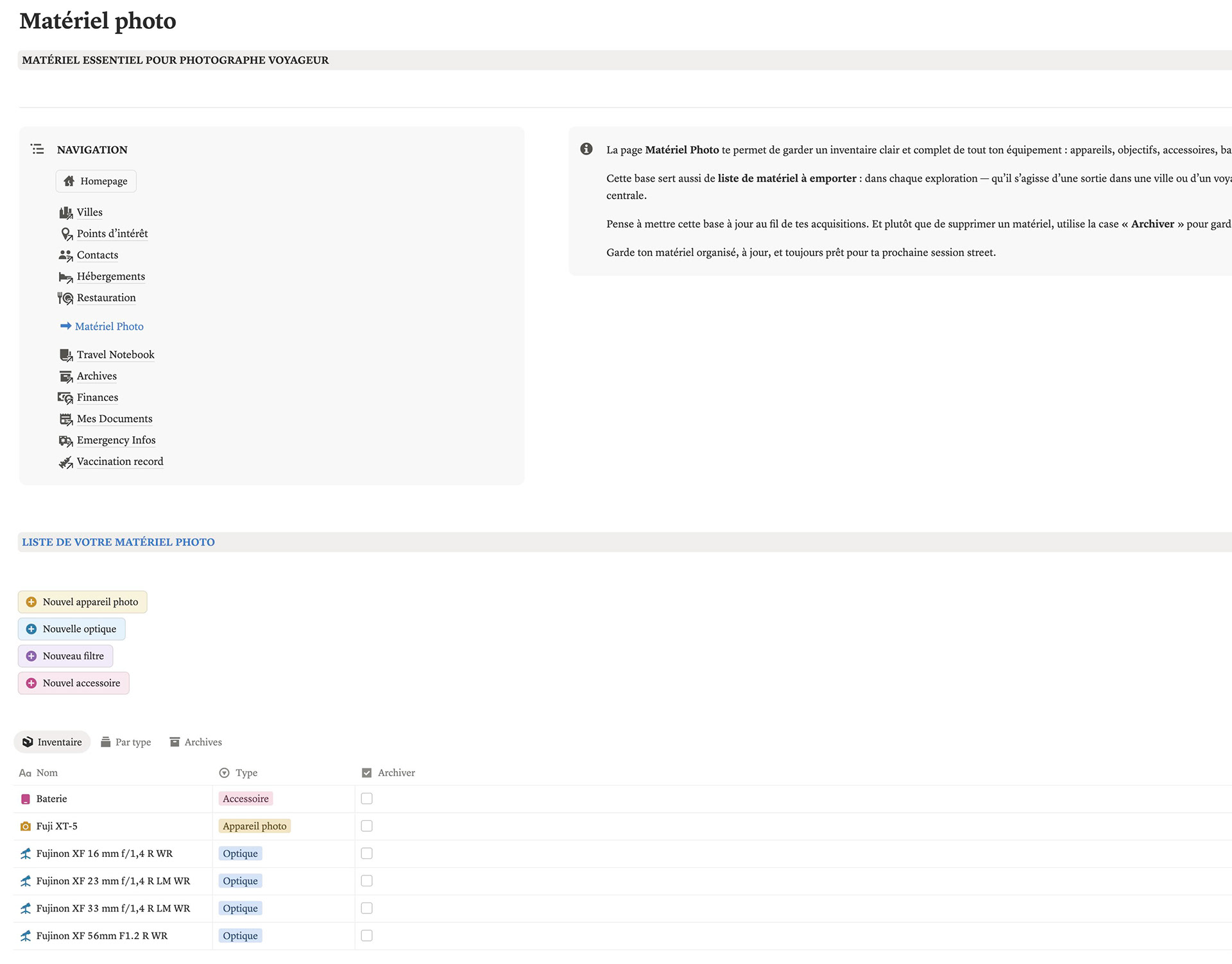This screenshot has height=964, width=1232.
Task: Click the Nouvel appareil photo button
Action: [83, 602]
